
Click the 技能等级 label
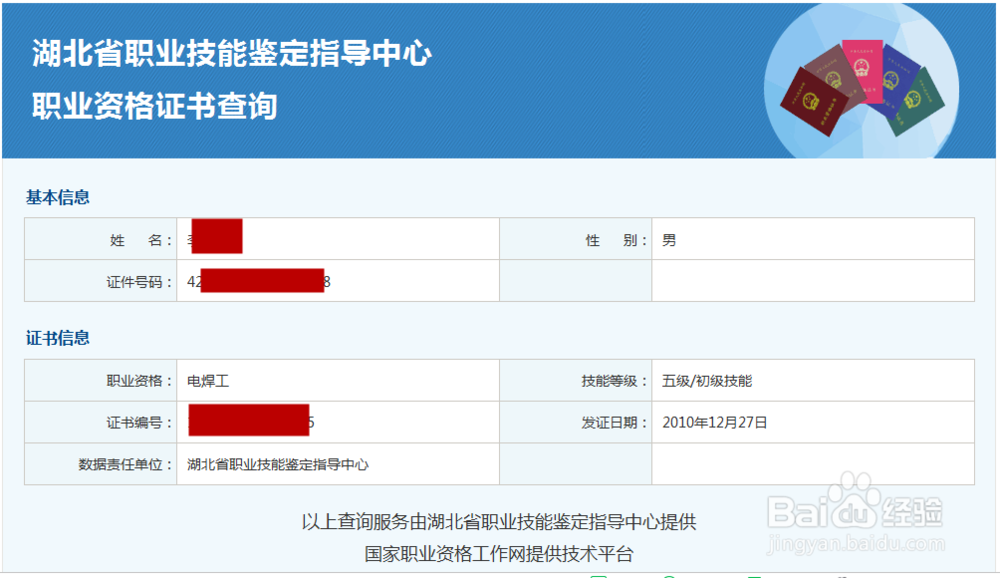615,381
